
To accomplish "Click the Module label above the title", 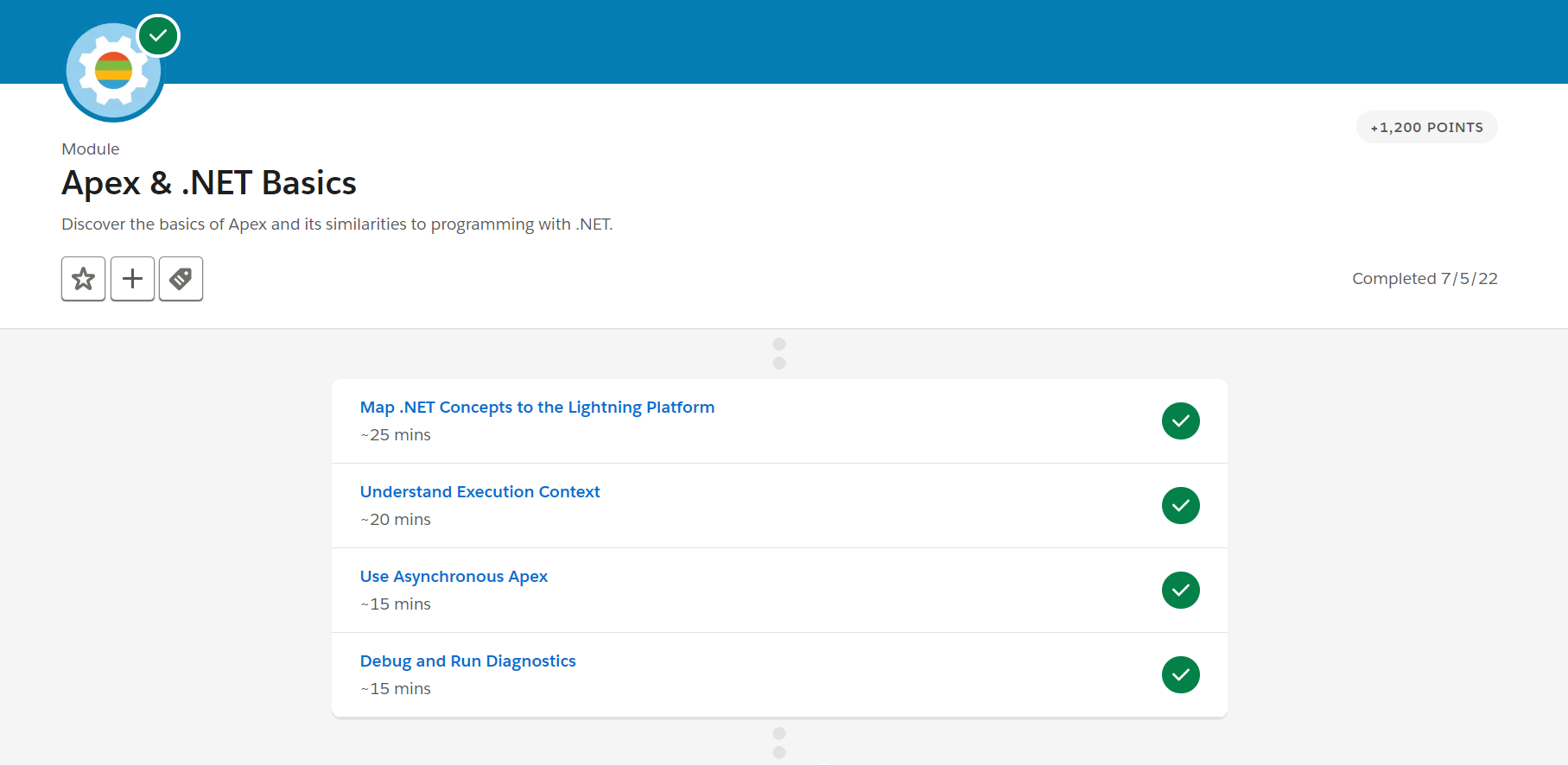I will pyautogui.click(x=91, y=149).
